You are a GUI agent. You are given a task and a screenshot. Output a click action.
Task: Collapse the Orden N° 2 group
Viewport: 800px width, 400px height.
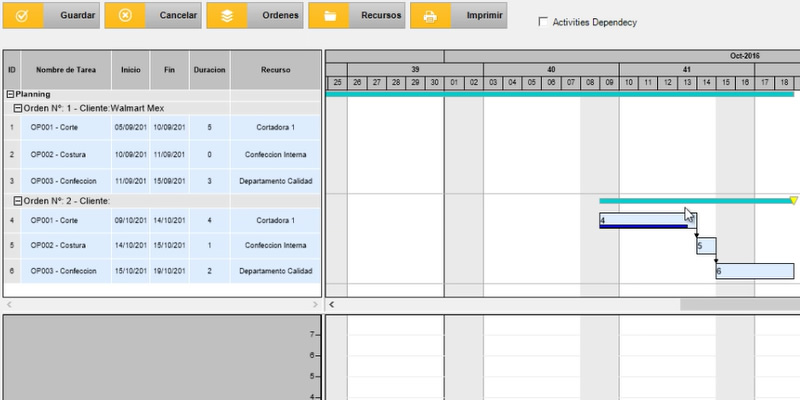(x=18, y=201)
